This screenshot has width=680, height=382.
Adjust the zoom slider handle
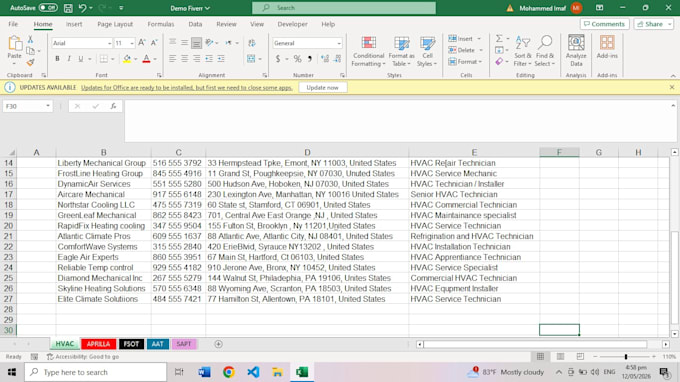click(x=626, y=356)
